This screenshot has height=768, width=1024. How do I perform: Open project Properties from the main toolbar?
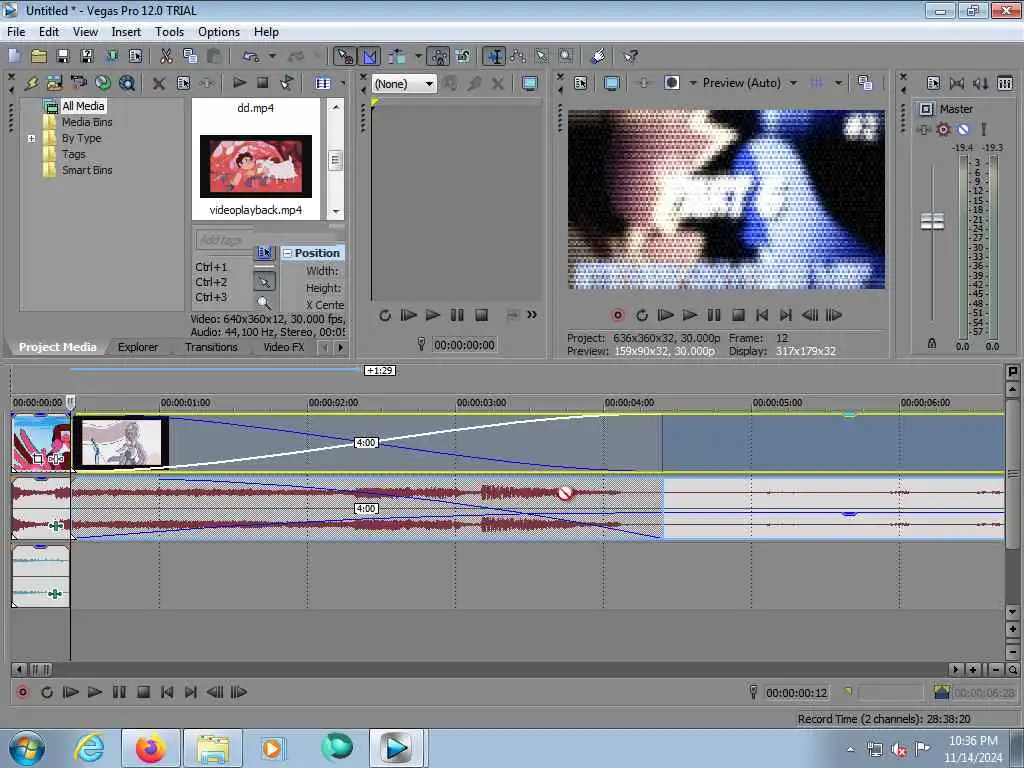click(136, 56)
